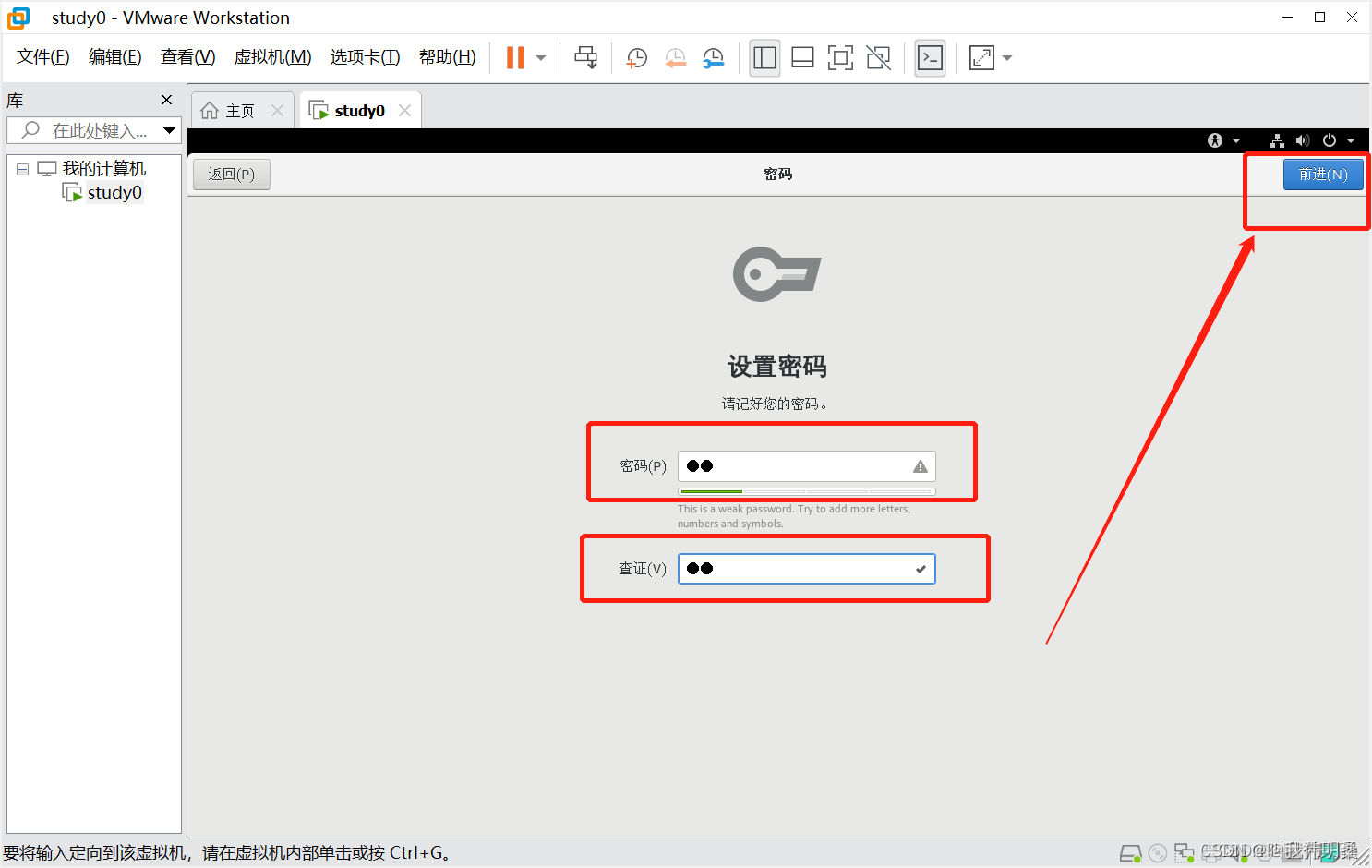Open the 文件(F) menu

coord(43,57)
